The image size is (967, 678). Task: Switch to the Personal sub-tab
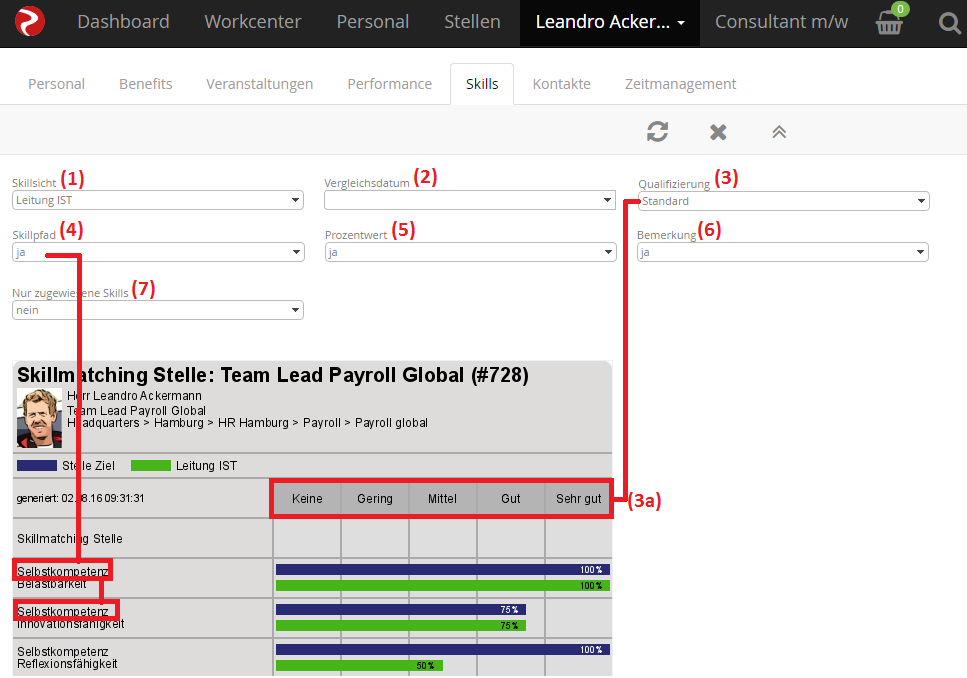(56, 84)
